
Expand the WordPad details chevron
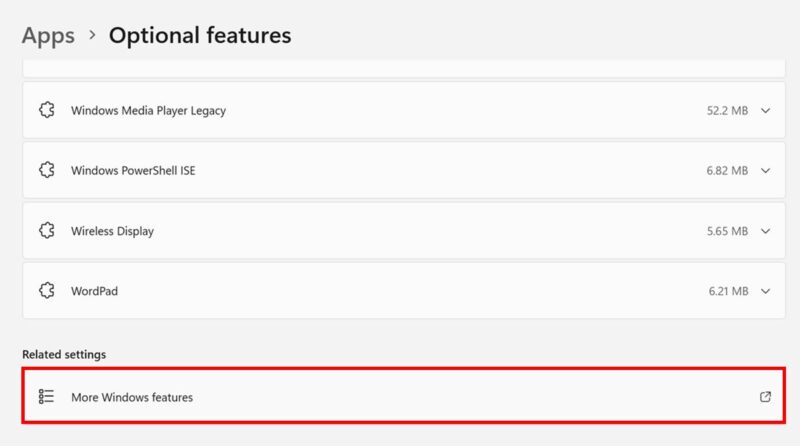click(766, 291)
